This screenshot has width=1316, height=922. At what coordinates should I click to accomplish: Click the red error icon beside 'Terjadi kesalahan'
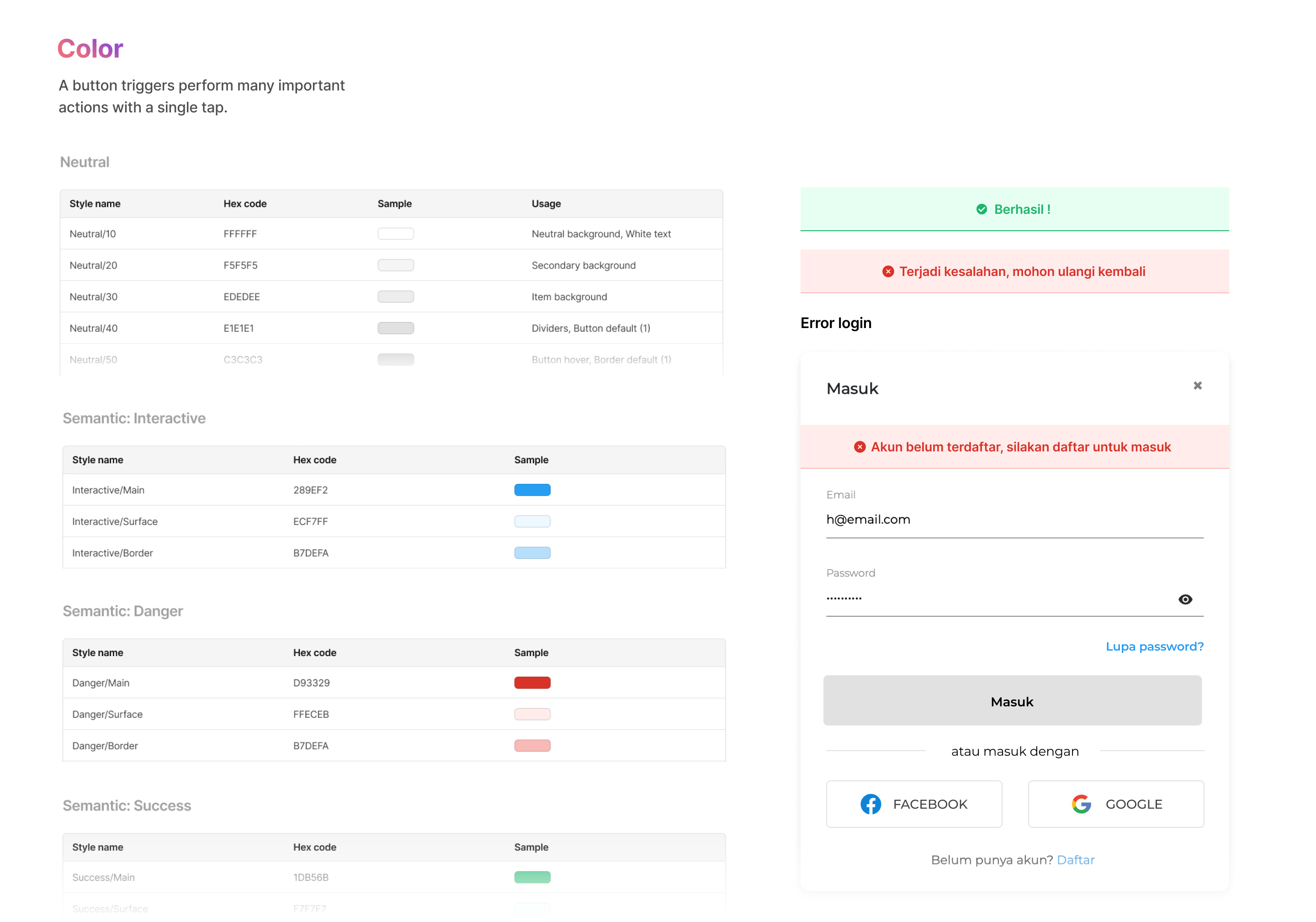[888, 271]
